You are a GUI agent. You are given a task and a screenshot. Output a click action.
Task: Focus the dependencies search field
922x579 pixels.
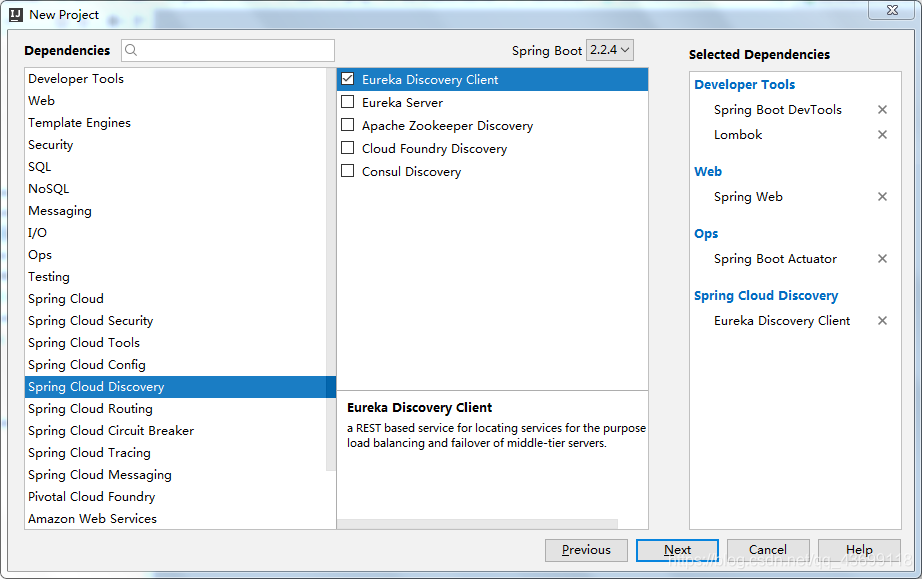228,51
